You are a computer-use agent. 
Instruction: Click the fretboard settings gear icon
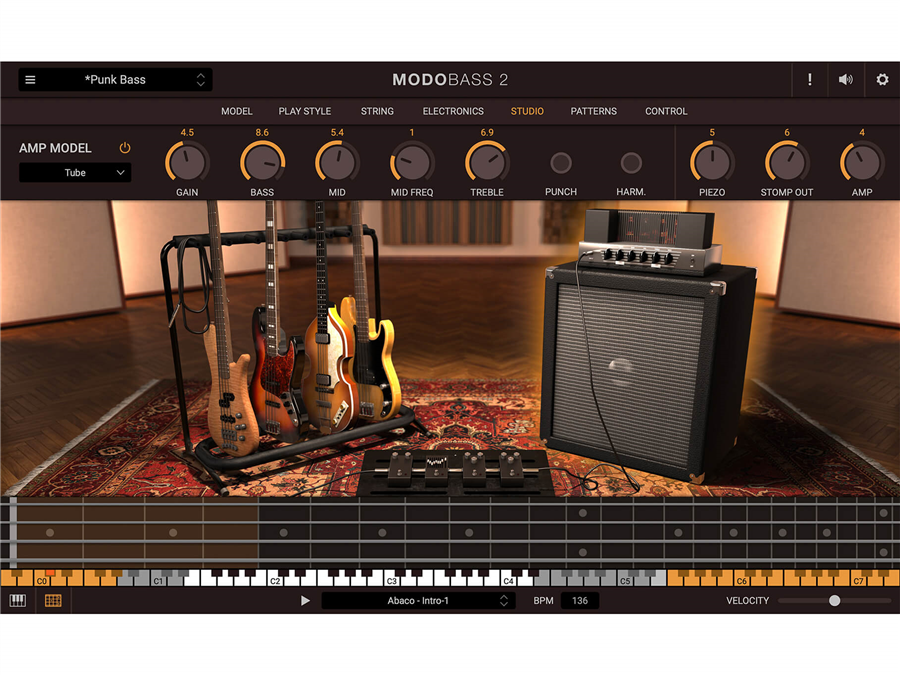pyautogui.click(x=883, y=513)
